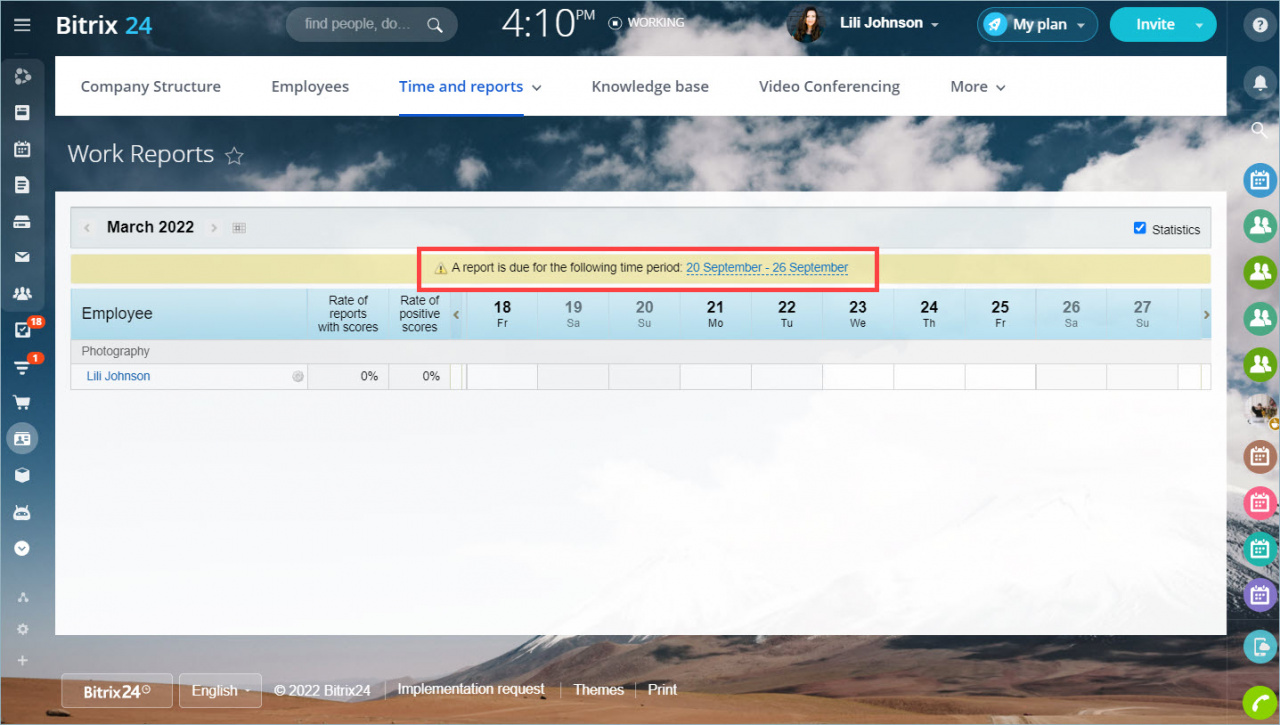1280x725 pixels.
Task: Click the Bitrix24 footer logo button
Action: [x=117, y=690]
